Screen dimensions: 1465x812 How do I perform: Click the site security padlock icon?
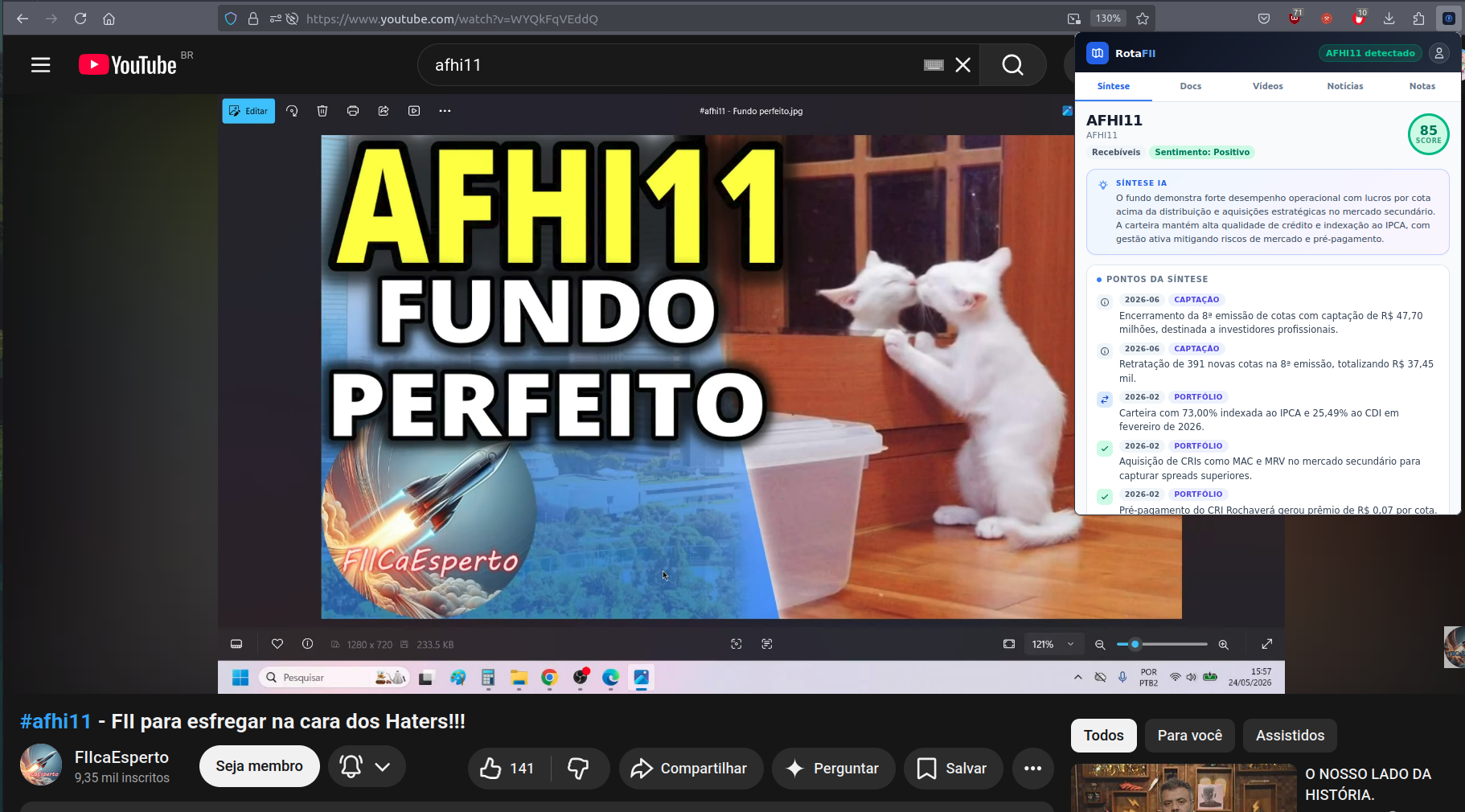(x=253, y=18)
